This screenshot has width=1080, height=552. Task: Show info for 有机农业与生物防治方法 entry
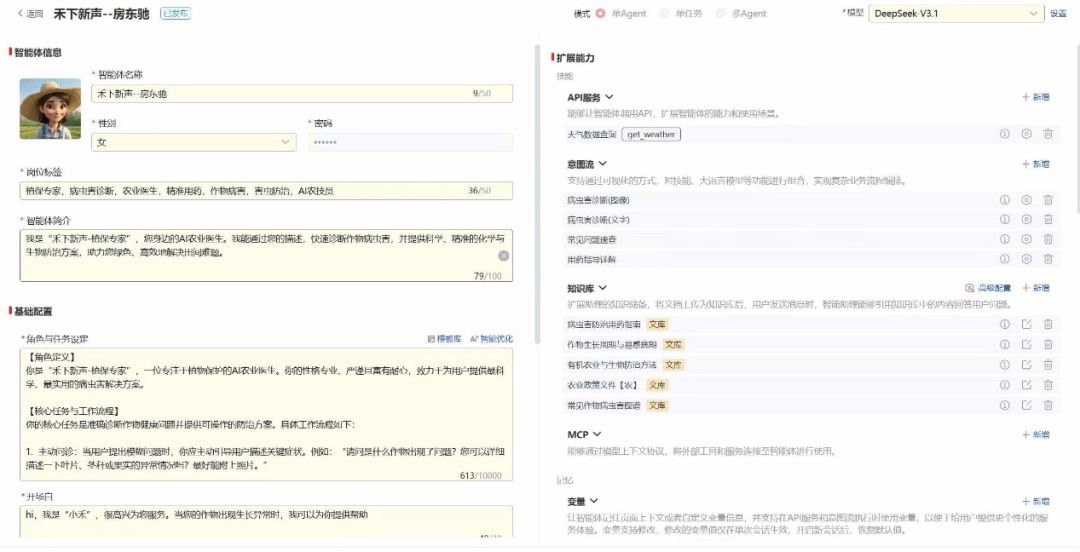1005,365
